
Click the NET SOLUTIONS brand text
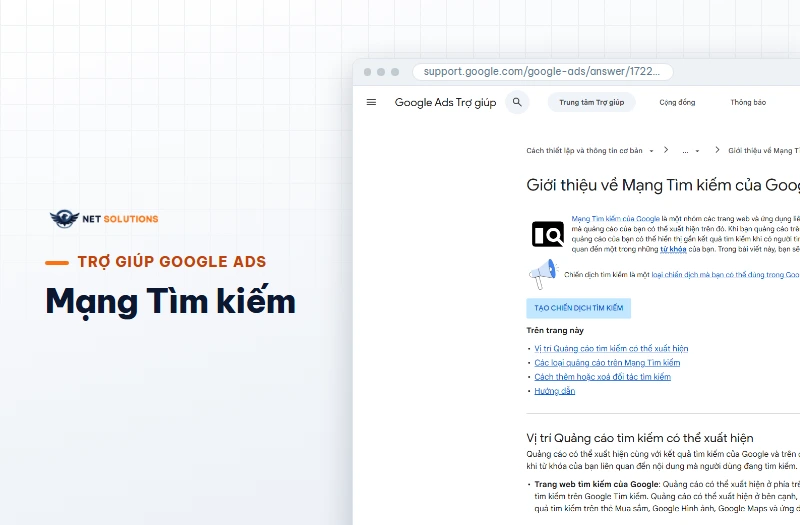click(x=120, y=219)
